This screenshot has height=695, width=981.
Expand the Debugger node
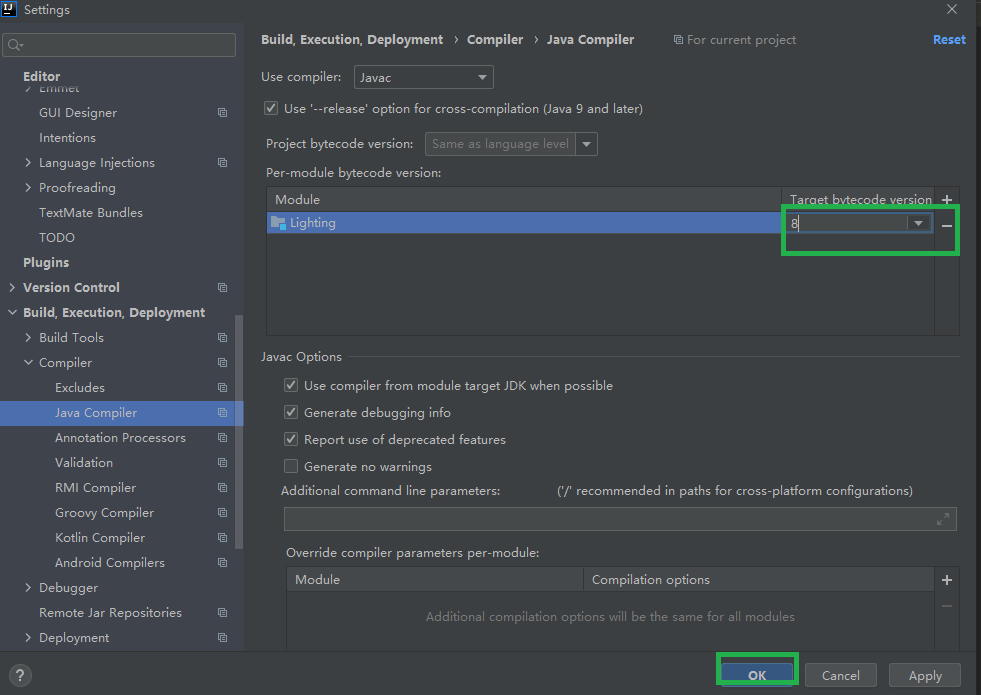click(x=28, y=588)
